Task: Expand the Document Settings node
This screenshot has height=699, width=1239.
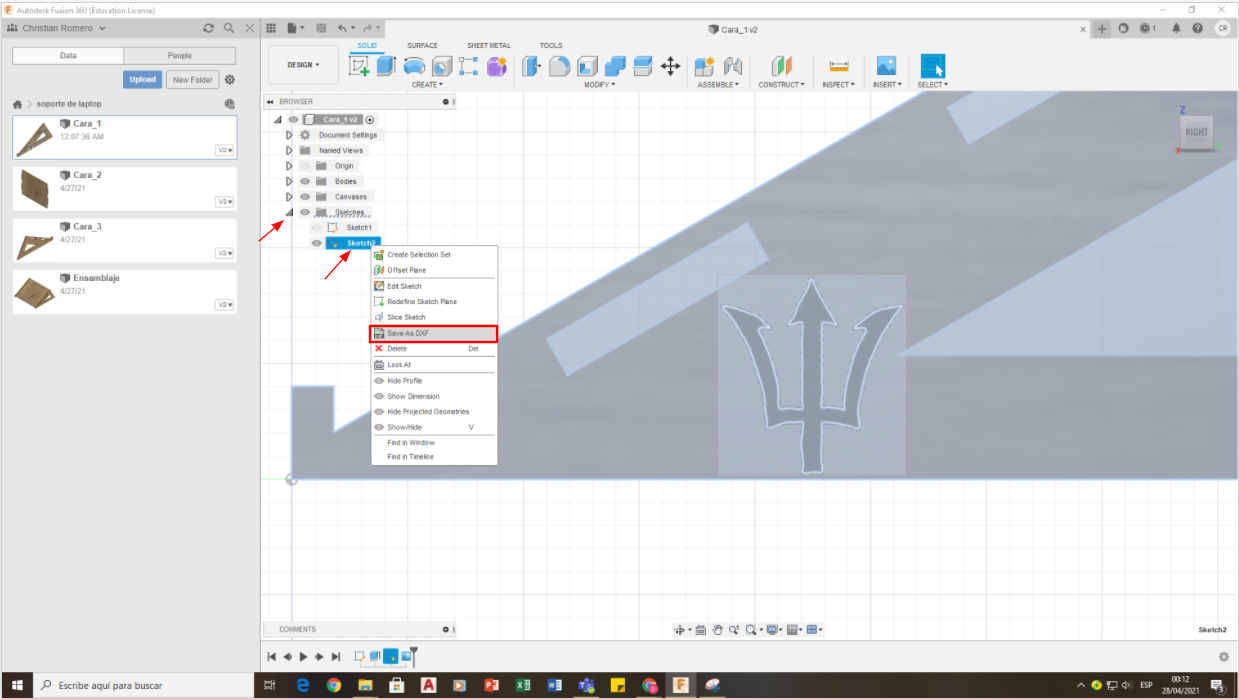Action: (x=289, y=135)
